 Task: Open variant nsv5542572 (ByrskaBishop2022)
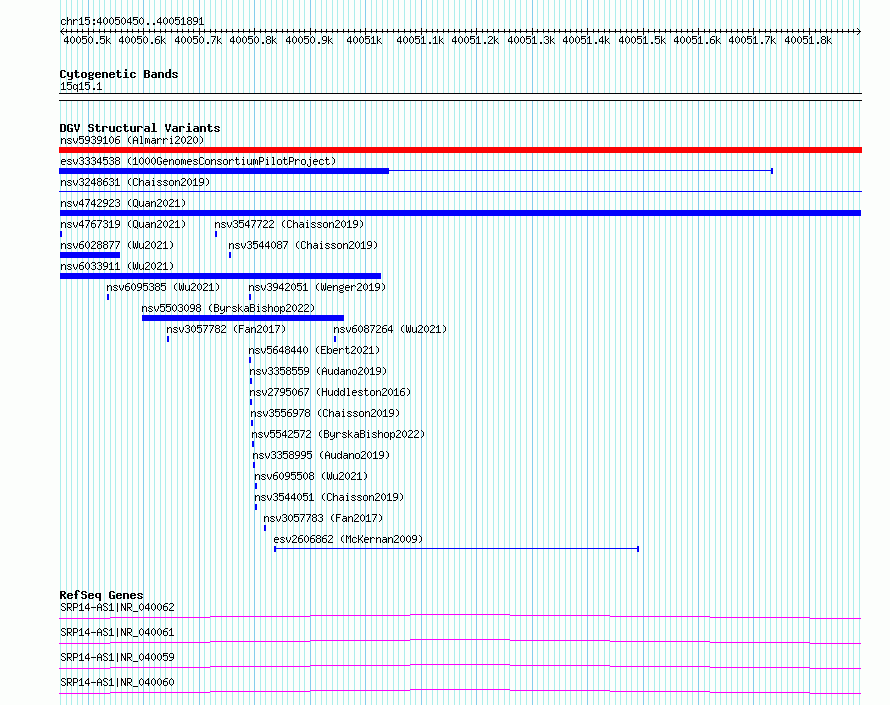(x=338, y=434)
